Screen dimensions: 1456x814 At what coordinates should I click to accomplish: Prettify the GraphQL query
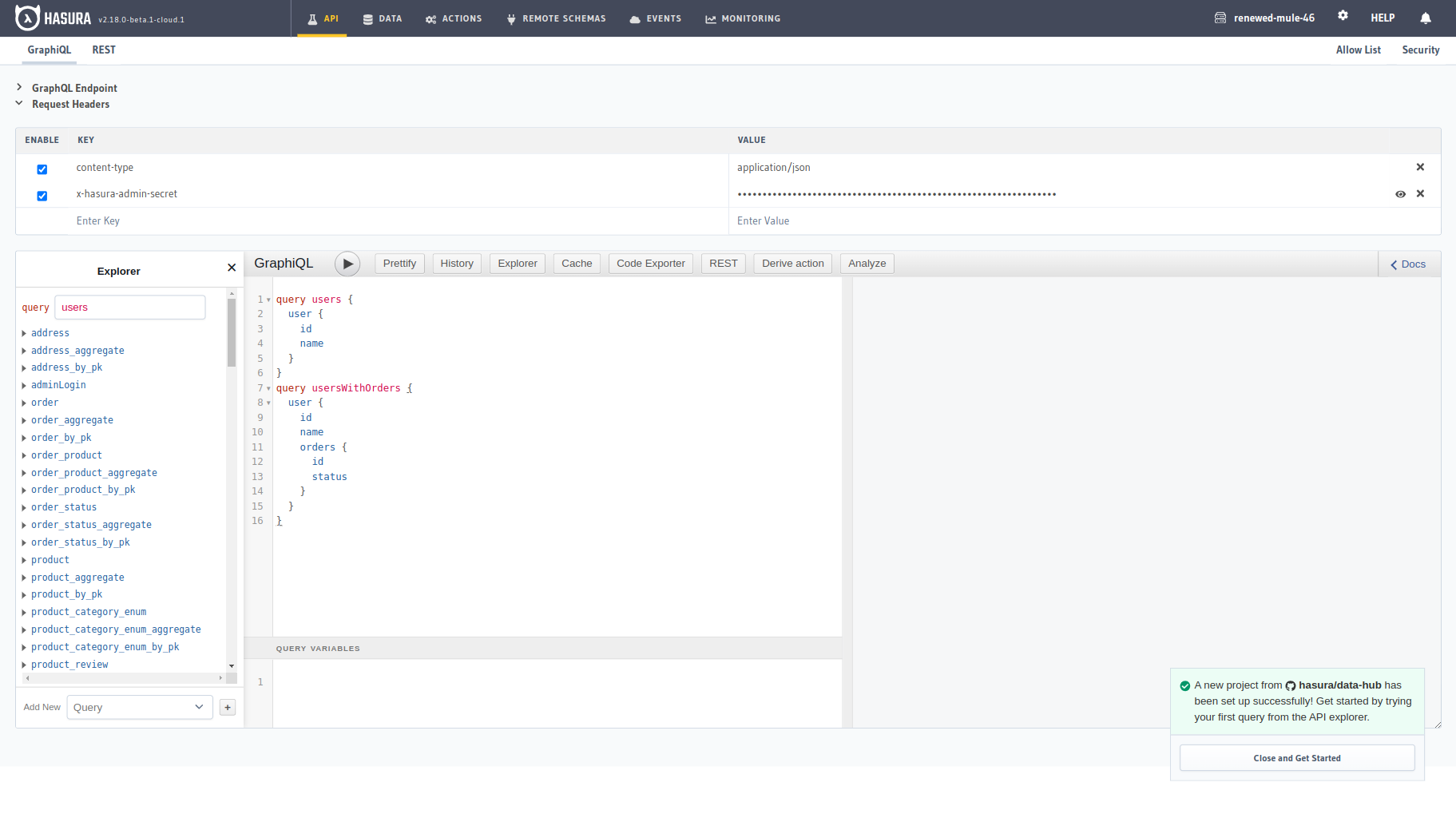point(399,263)
